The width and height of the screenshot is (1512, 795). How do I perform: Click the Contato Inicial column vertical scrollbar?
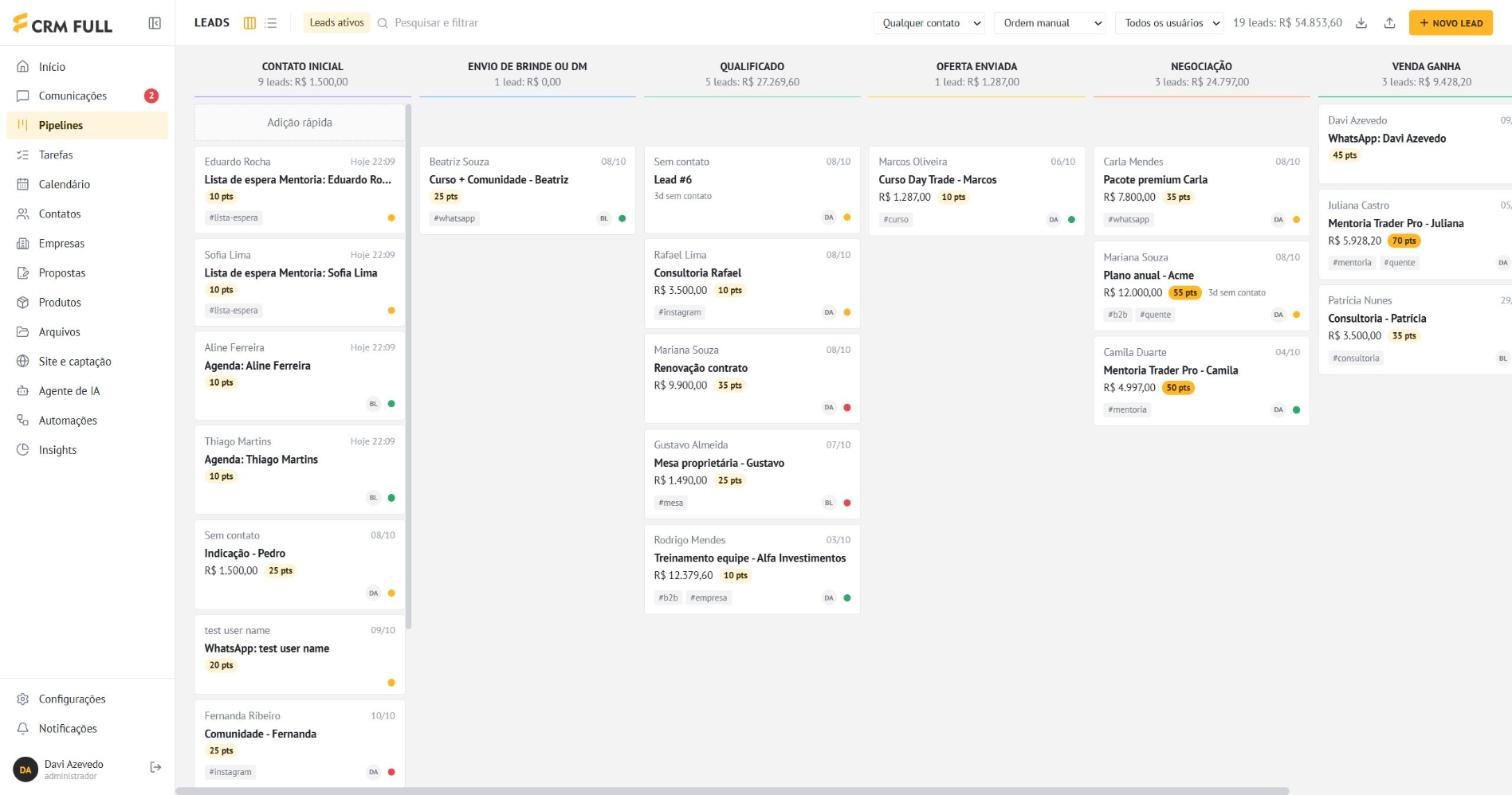pyautogui.click(x=408, y=367)
